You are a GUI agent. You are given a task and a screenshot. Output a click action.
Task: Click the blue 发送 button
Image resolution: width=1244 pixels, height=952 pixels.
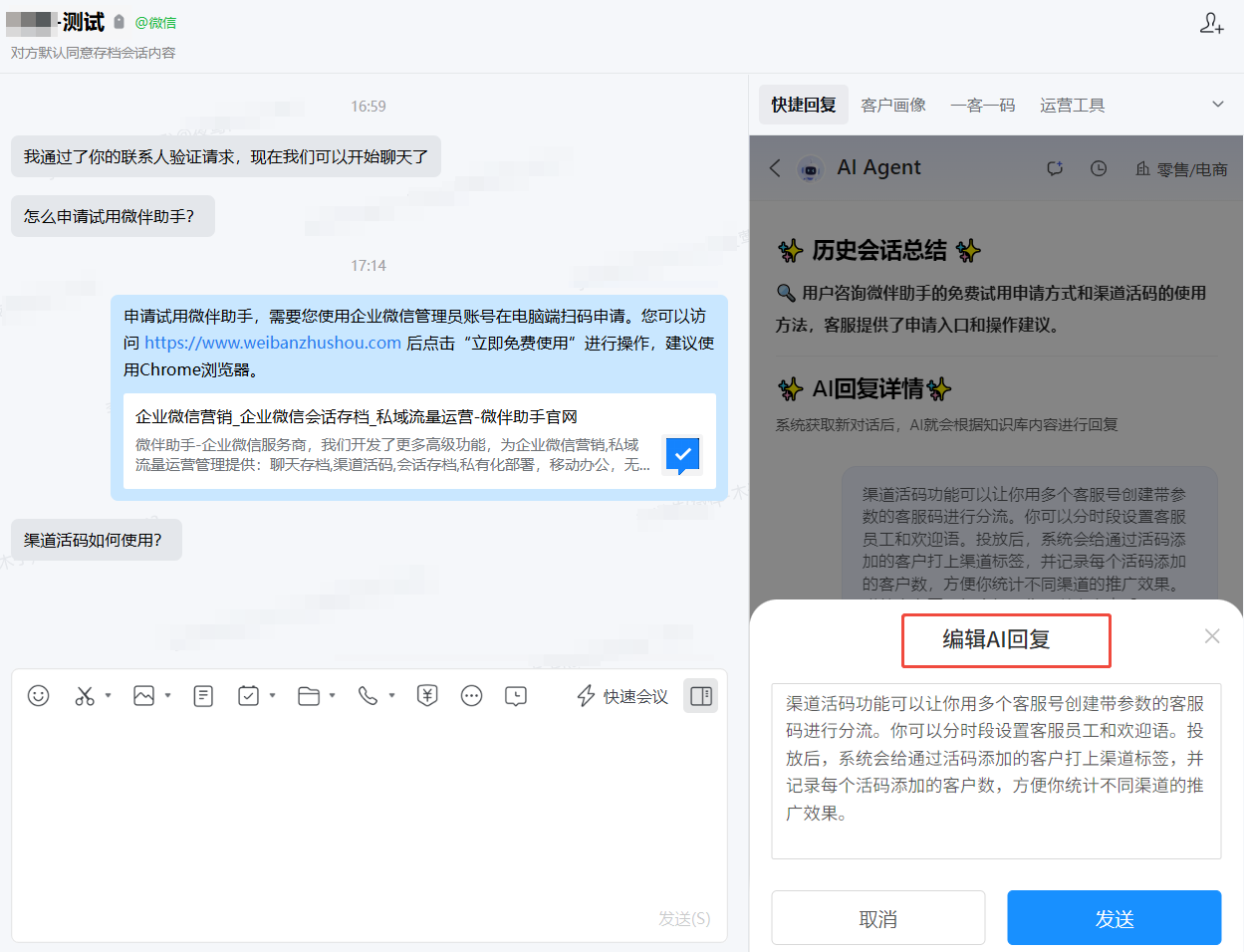[x=1114, y=918]
